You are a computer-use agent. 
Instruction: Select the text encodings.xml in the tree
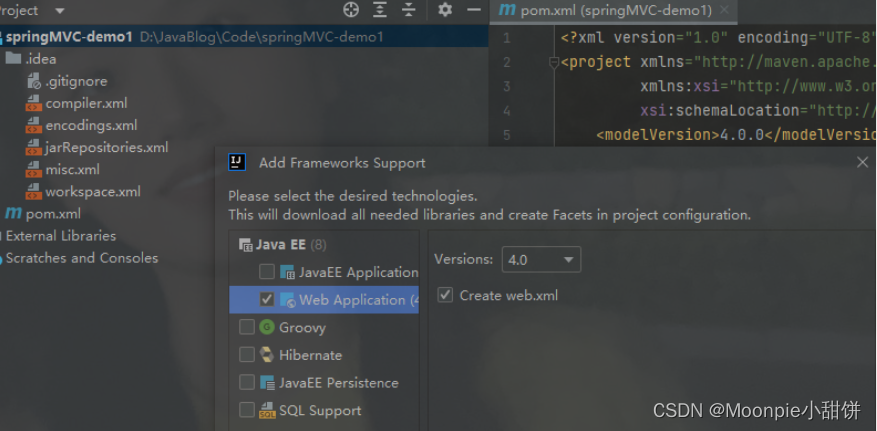(91, 125)
